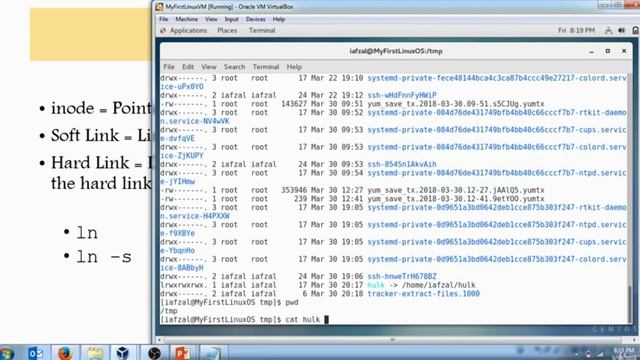Open VirtualBox View menu
Viewport: 640px width, 360px height.
pyautogui.click(x=211, y=19)
